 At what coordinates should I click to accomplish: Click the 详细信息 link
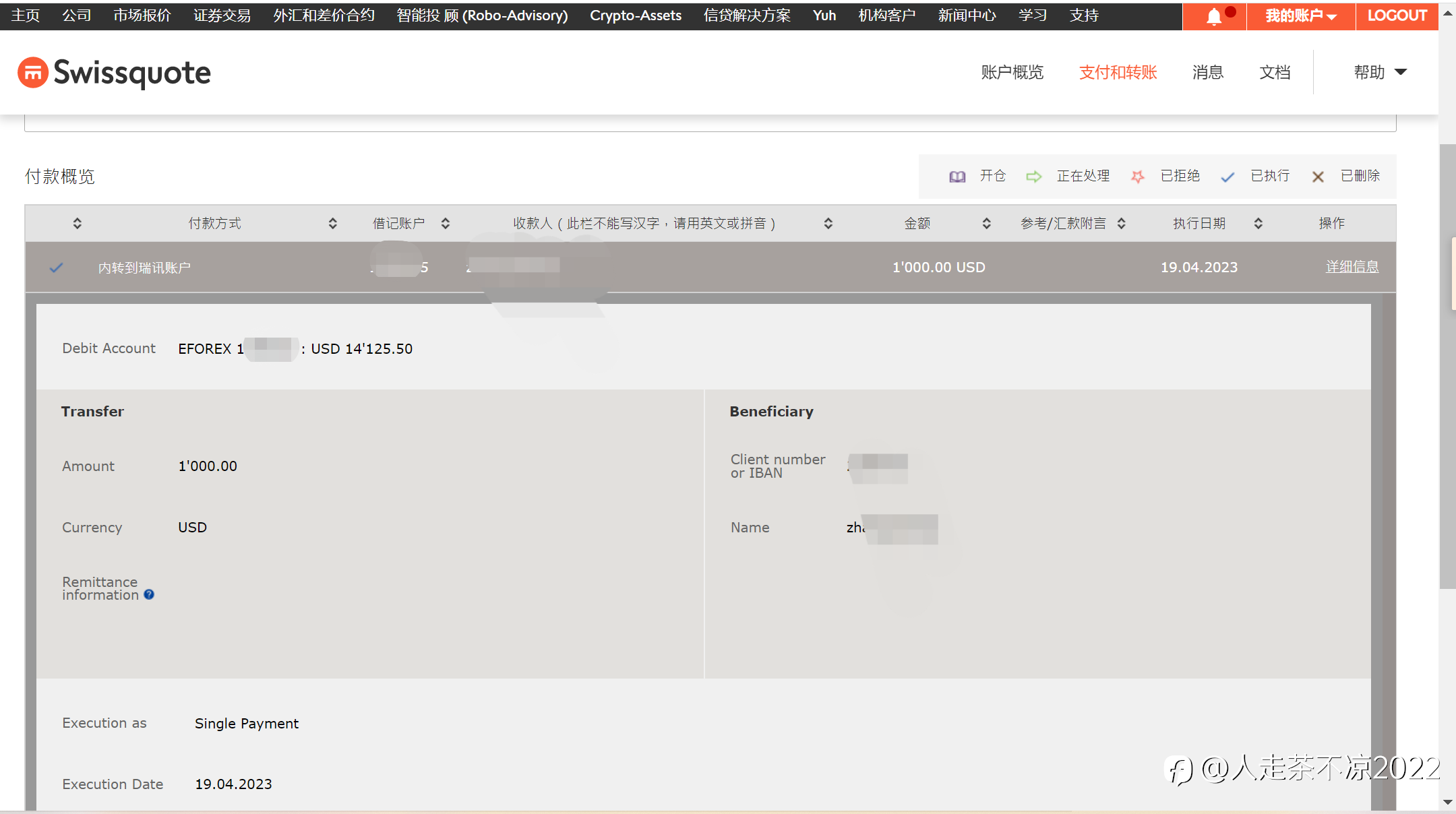(1352, 267)
